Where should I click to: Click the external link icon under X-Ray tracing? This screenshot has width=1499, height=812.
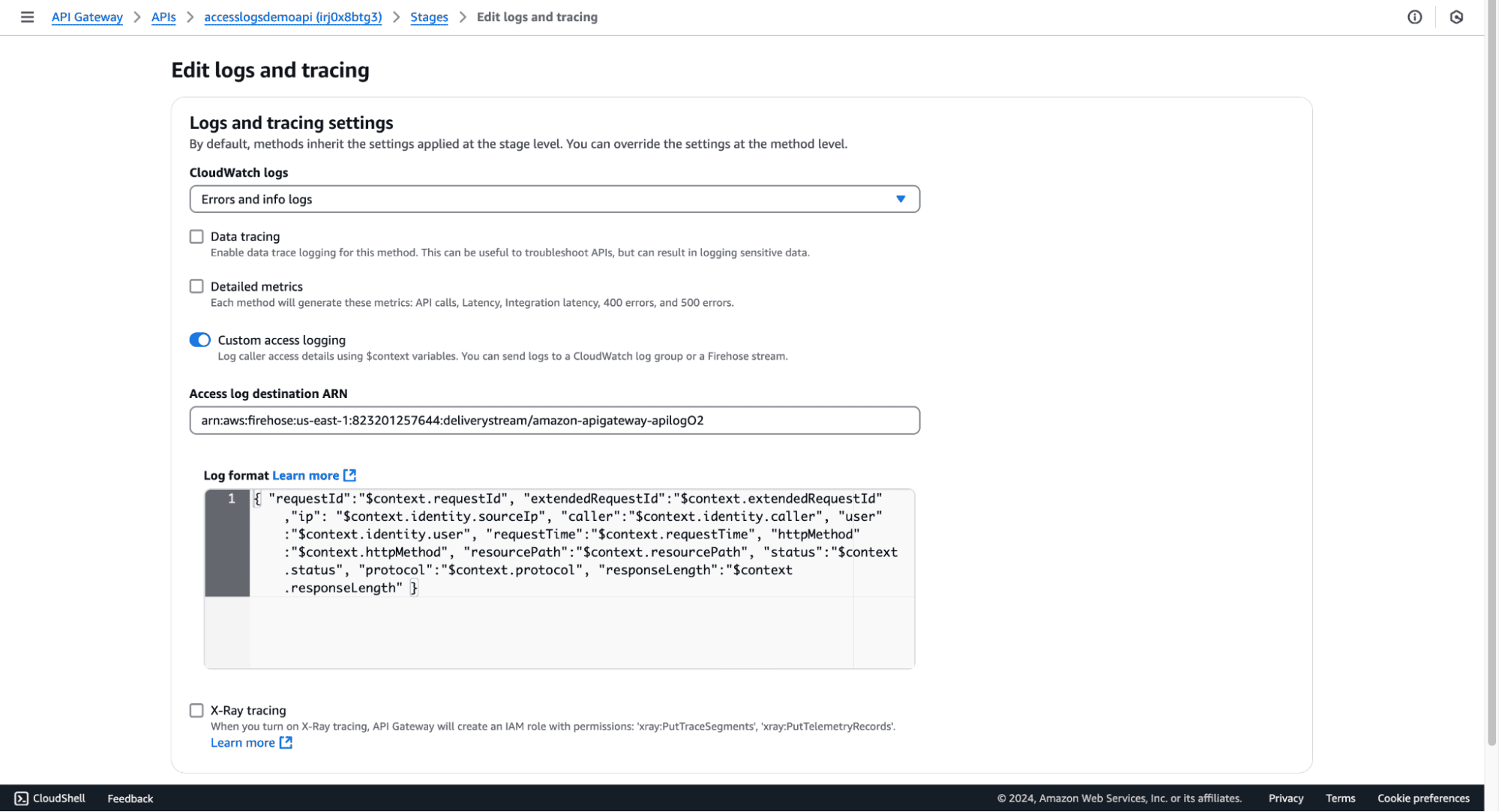(x=285, y=742)
